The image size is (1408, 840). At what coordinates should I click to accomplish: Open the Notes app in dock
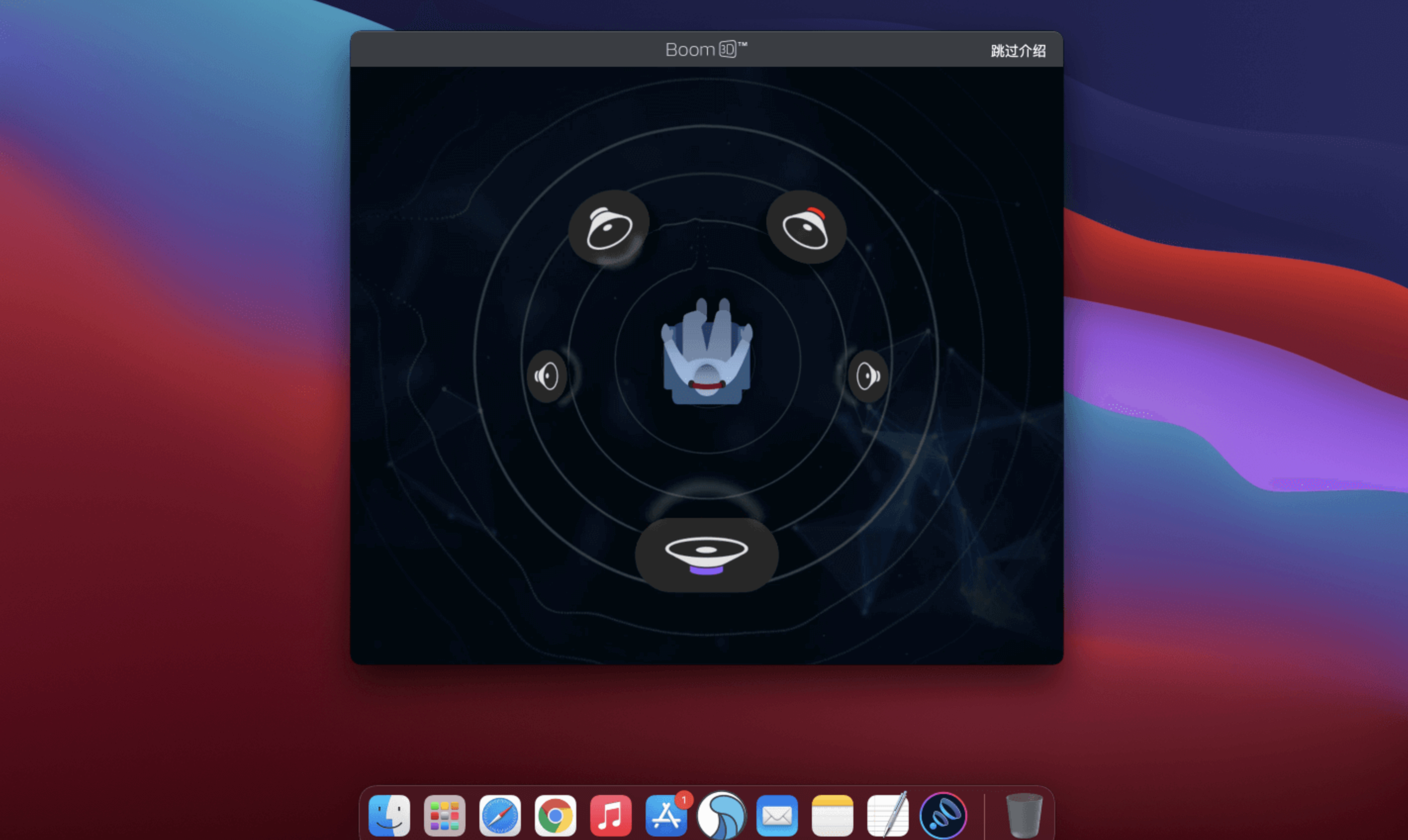[x=832, y=815]
